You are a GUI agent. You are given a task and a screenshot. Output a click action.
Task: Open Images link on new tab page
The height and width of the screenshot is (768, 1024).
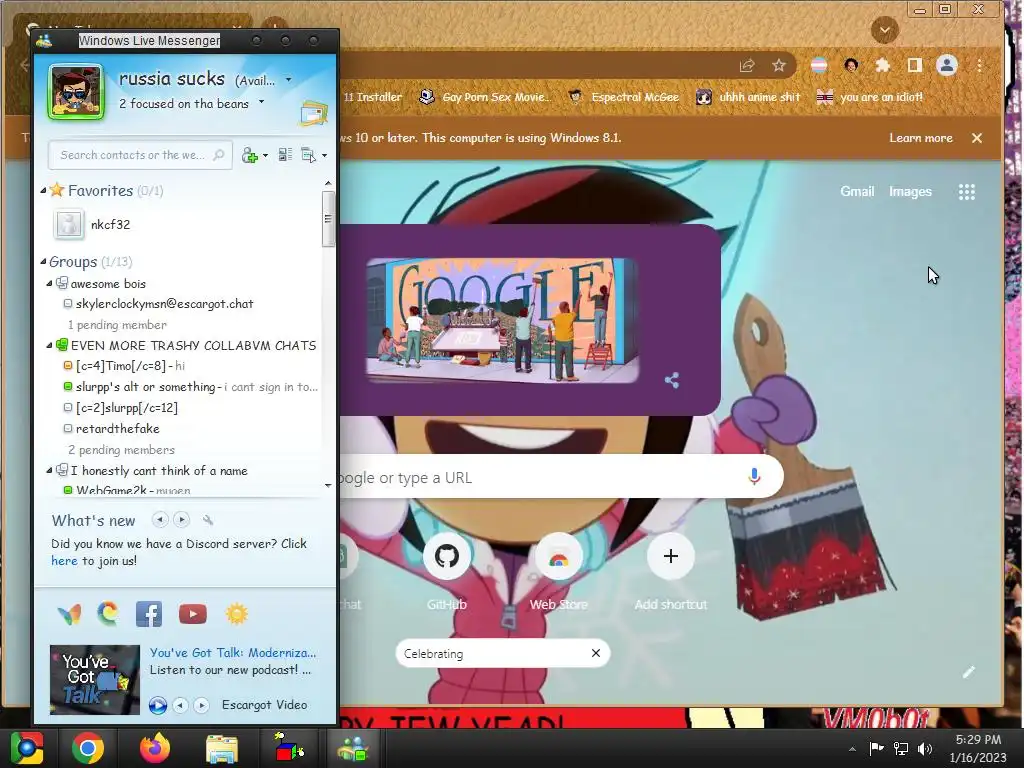pos(910,191)
